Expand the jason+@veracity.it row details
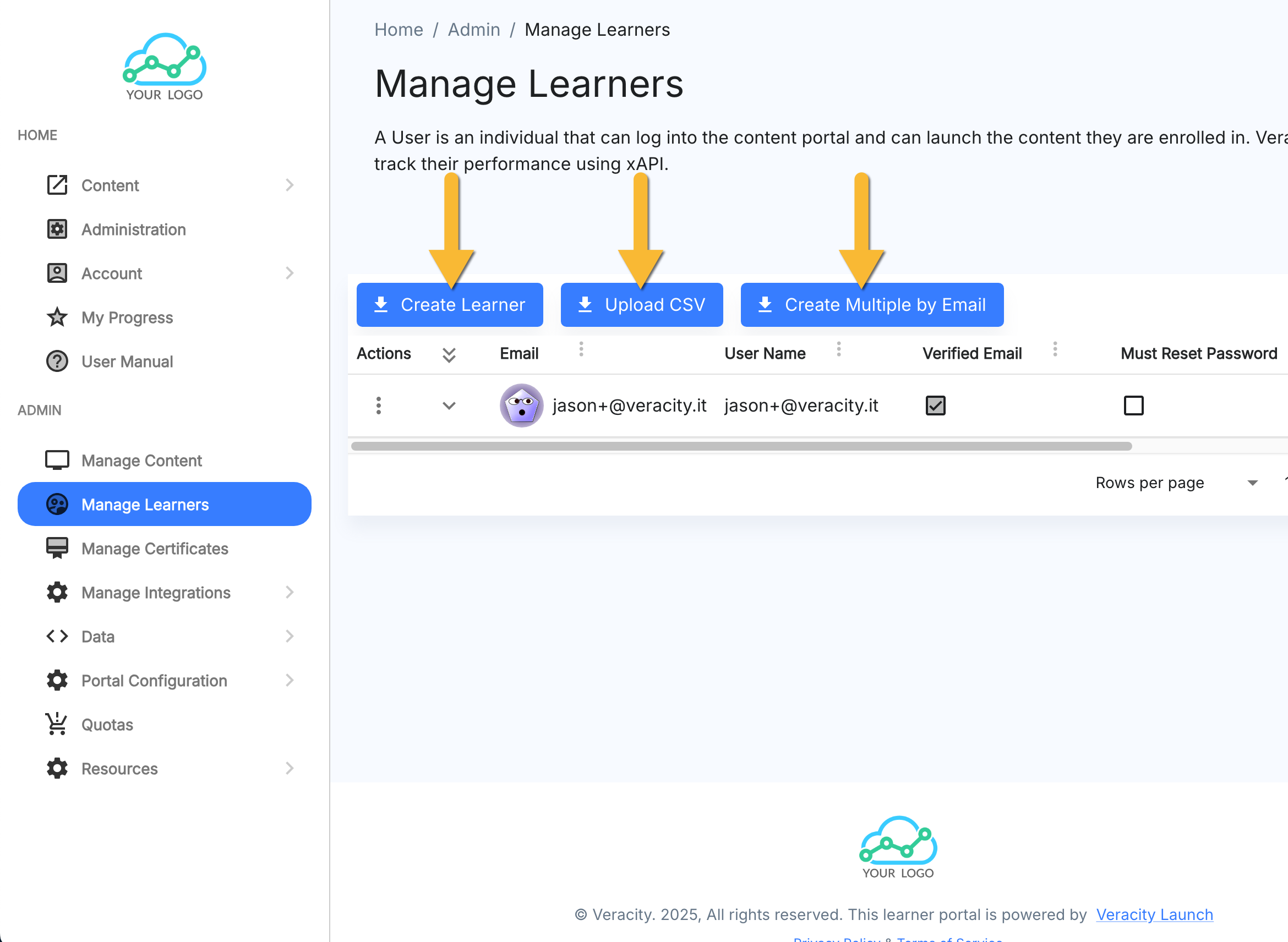This screenshot has width=1288, height=942. [449, 406]
